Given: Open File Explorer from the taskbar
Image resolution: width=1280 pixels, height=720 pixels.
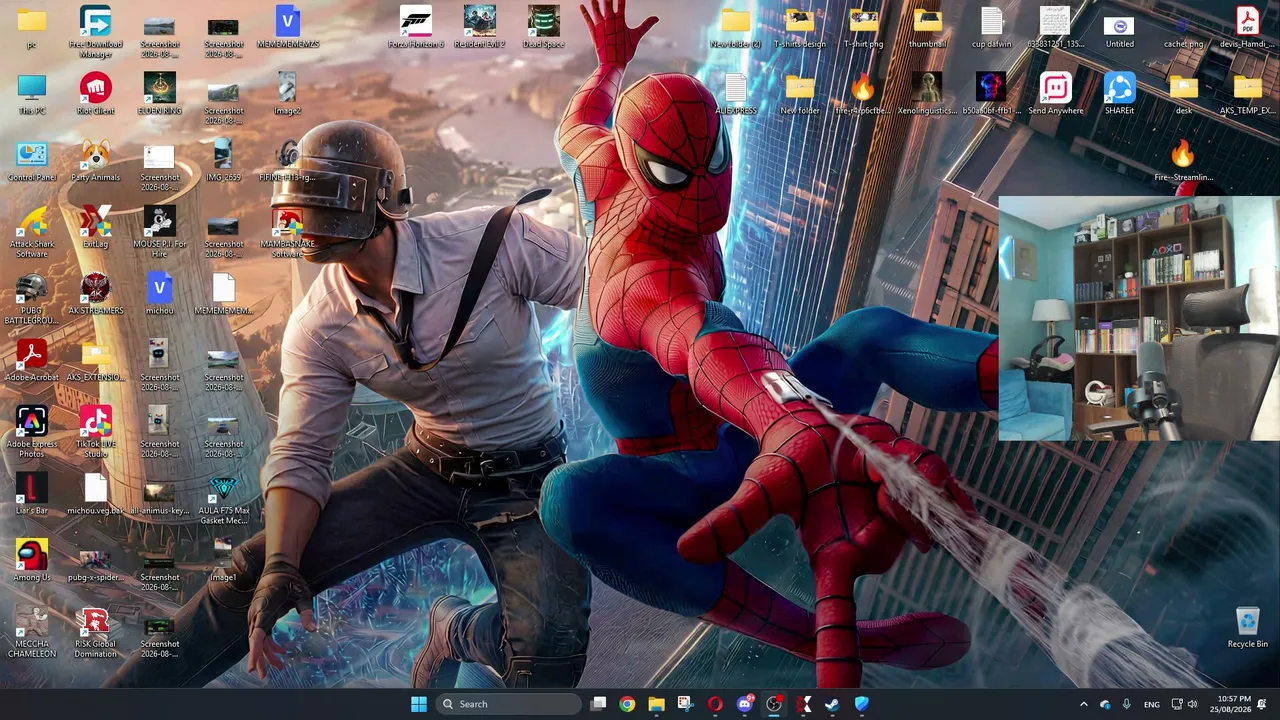Looking at the screenshot, I should point(656,704).
